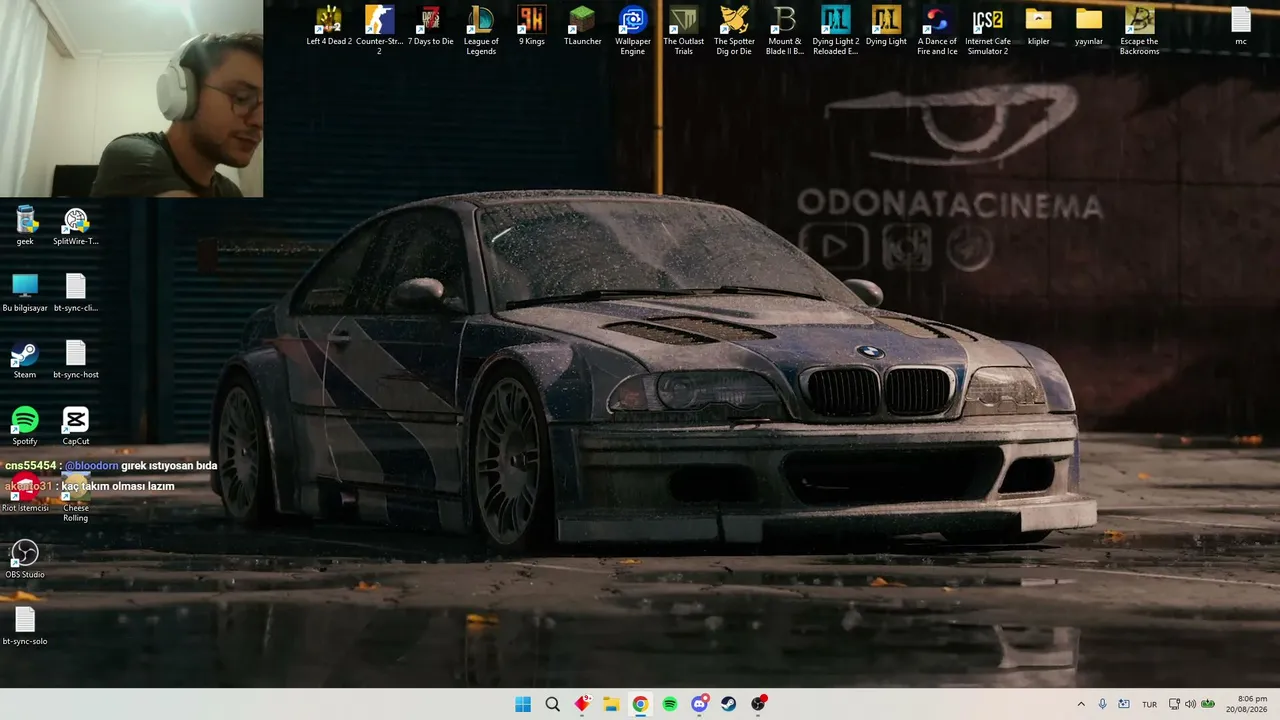Select the mc text file icon
This screenshot has height=720, width=1280.
click(1241, 27)
